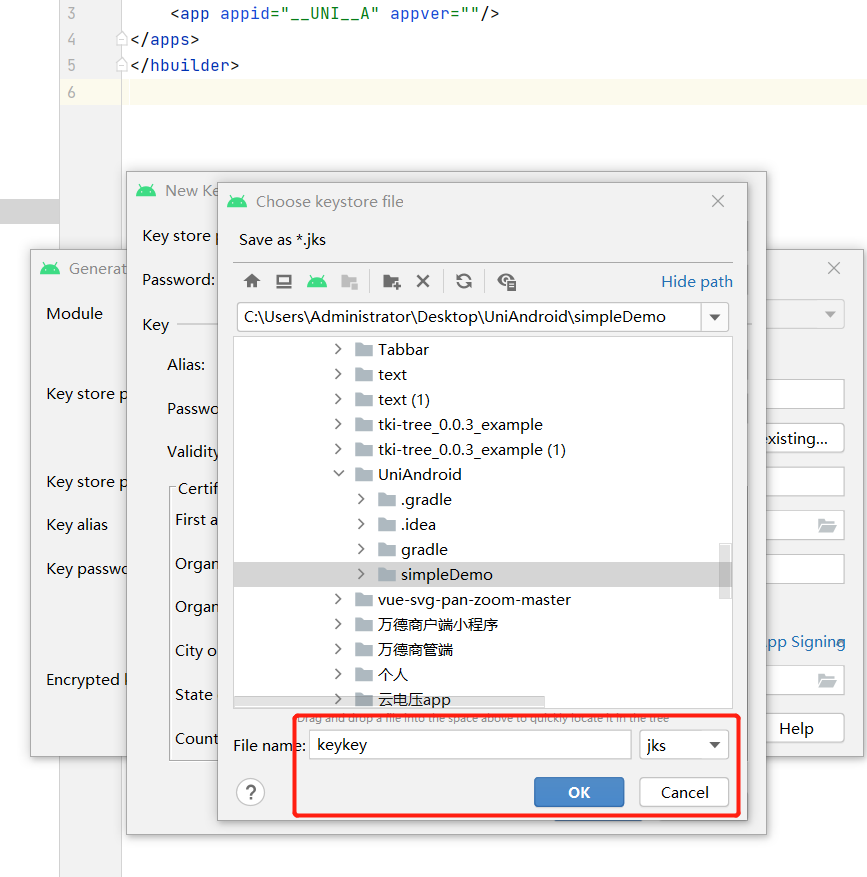Expand the text (1) folder
Screen dimensions: 867x877
338,399
